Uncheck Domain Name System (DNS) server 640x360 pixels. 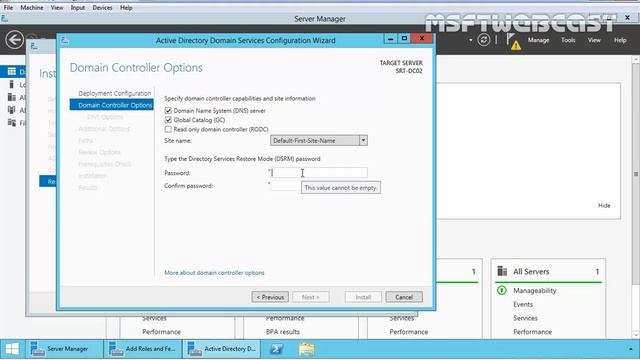tap(168, 111)
